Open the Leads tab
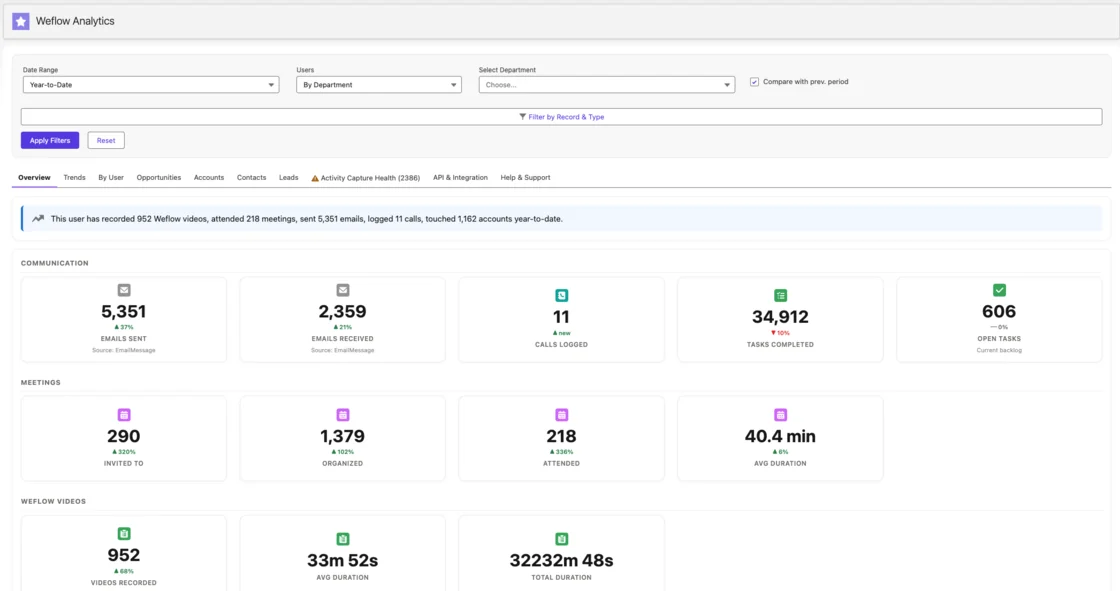Image resolution: width=1120 pixels, height=591 pixels. pos(289,177)
